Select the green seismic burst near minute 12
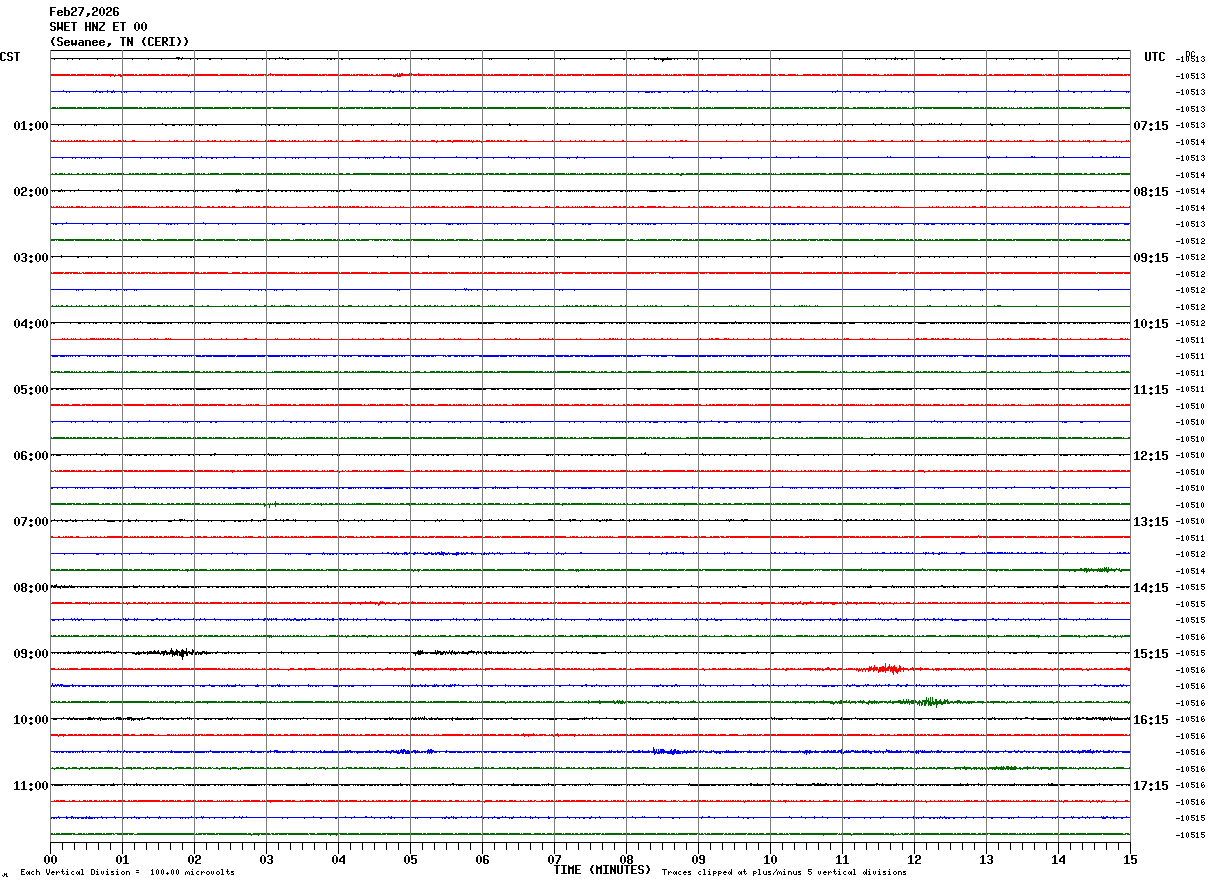 [x=930, y=702]
